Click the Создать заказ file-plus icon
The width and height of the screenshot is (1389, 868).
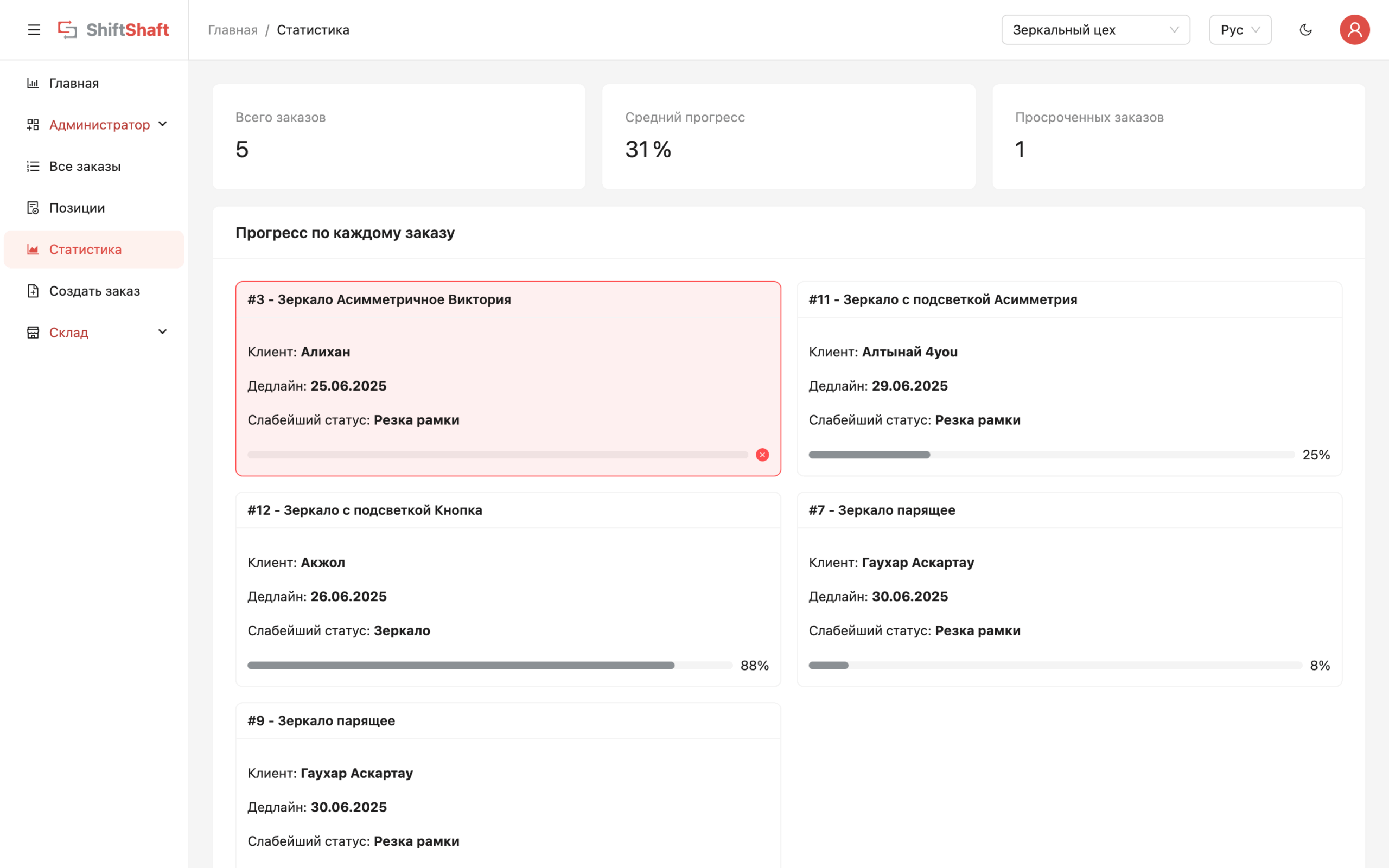pyautogui.click(x=33, y=291)
